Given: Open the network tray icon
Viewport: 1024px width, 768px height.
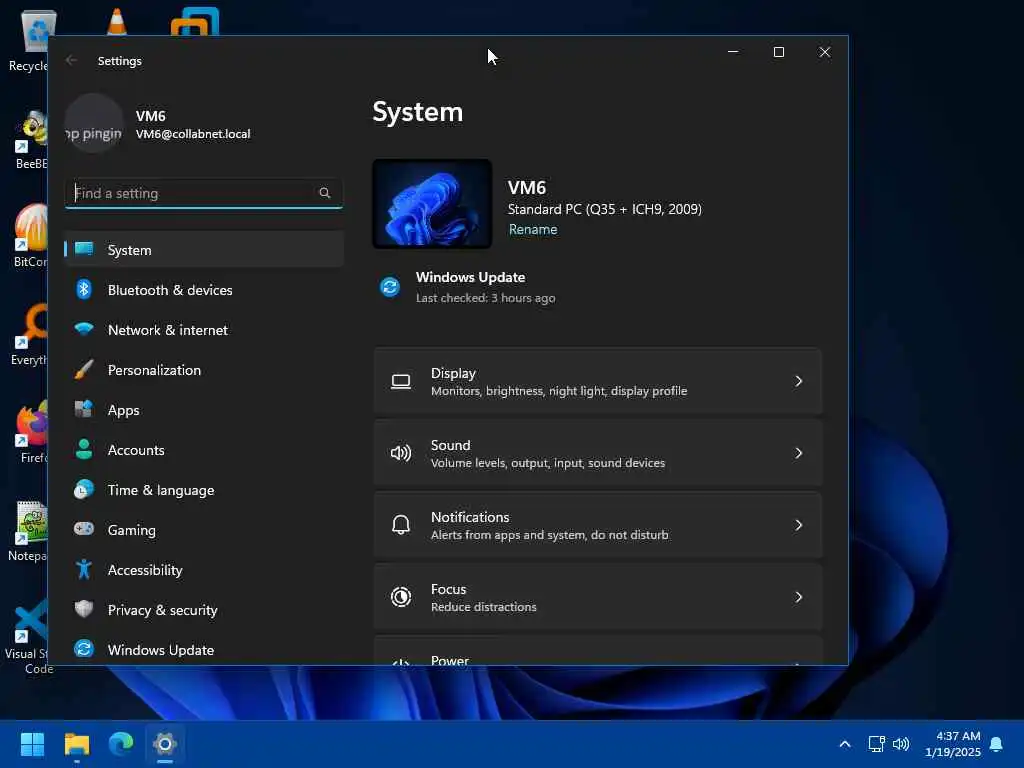Looking at the screenshot, I should pyautogui.click(x=876, y=744).
